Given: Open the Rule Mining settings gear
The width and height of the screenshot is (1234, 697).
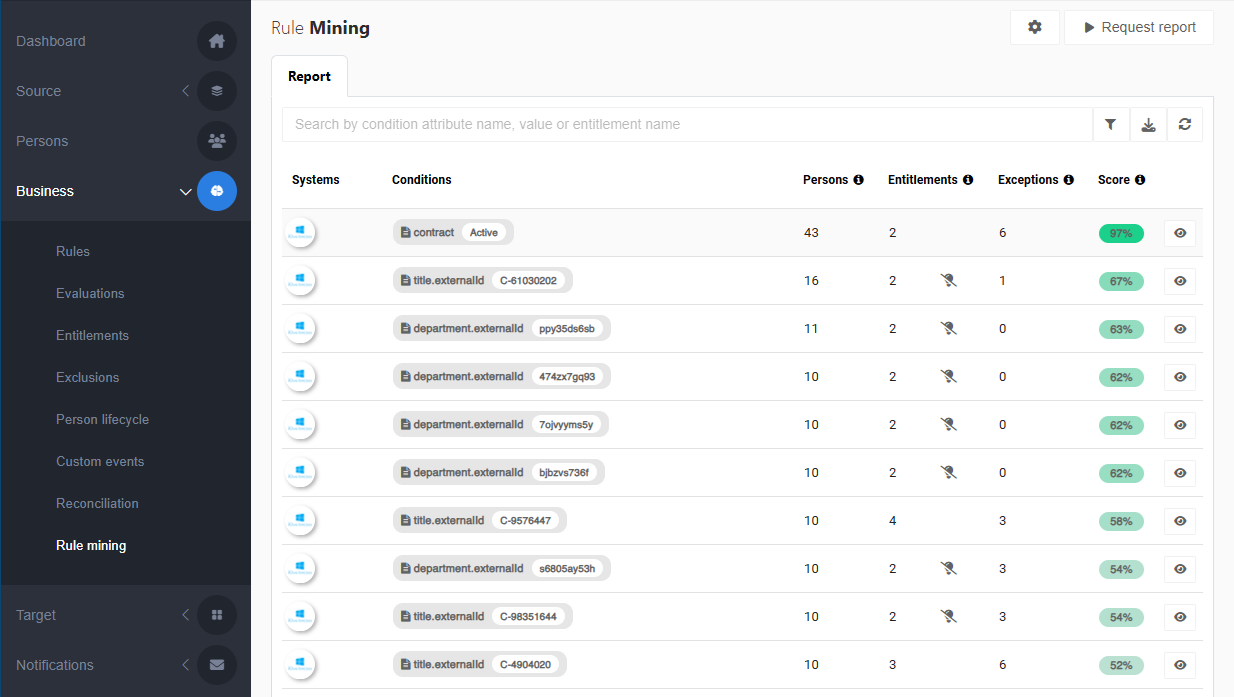Looking at the screenshot, I should pyautogui.click(x=1035, y=28).
